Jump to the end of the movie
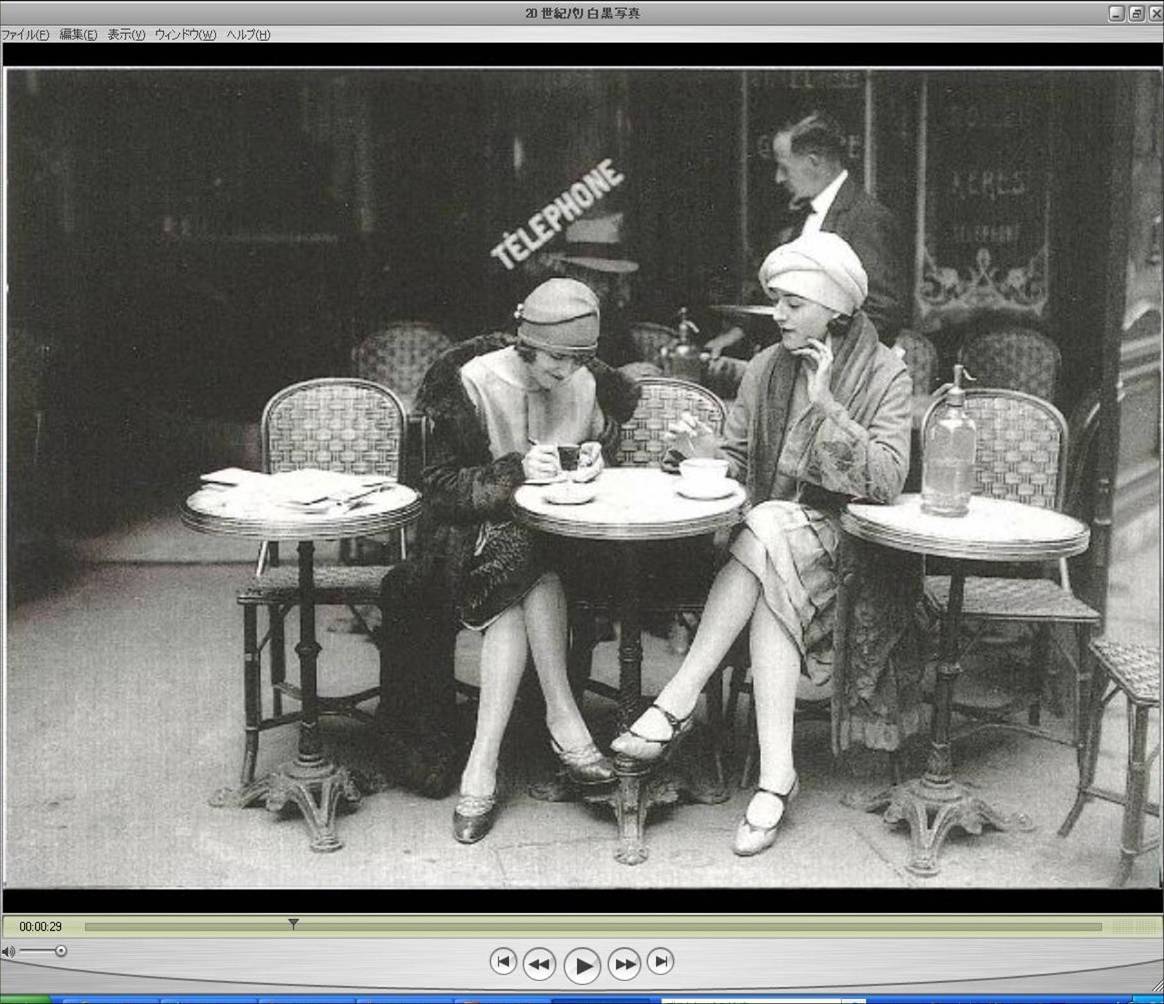Viewport: 1164px width, 1004px height. (x=661, y=962)
